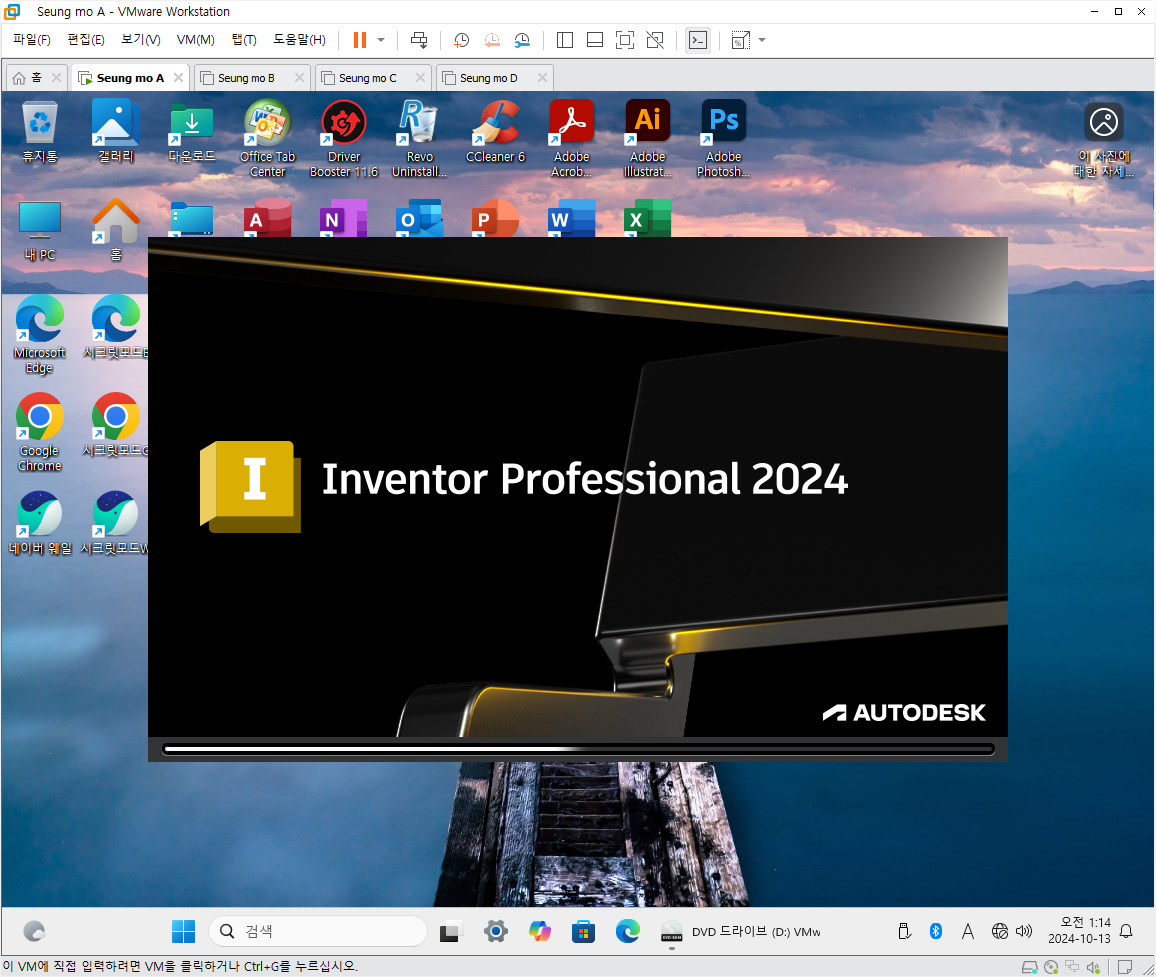Open VMware console view icon
Viewport: 1156px width, 977px height.
click(x=697, y=41)
